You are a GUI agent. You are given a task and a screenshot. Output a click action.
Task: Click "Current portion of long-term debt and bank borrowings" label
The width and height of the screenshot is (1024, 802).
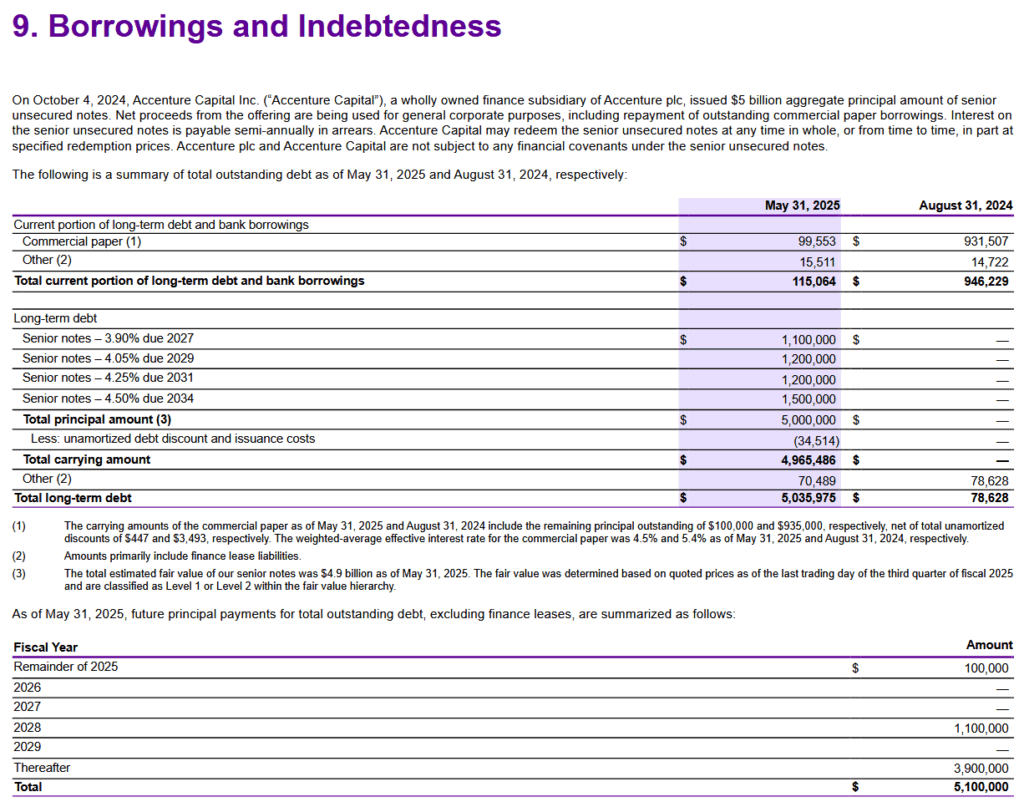[161, 225]
